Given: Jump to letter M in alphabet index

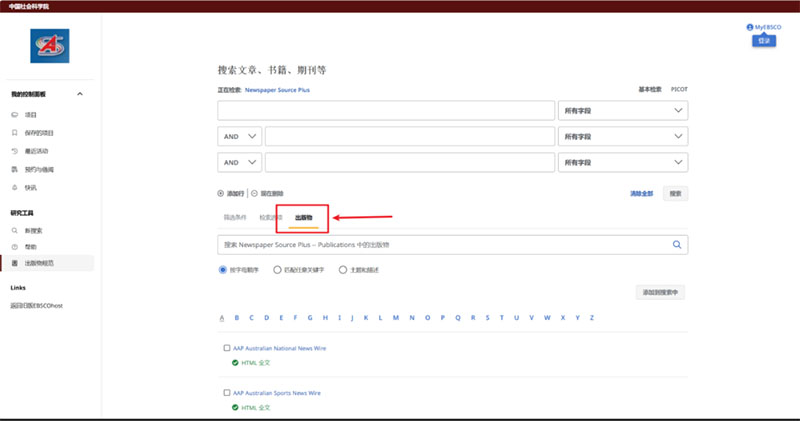Looking at the screenshot, I should (x=396, y=318).
